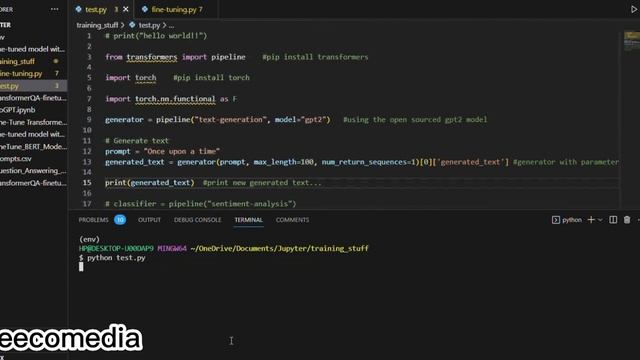Click 'max_length=100' in the generator call
This screenshot has height=360, width=640.
pyautogui.click(x=284, y=162)
